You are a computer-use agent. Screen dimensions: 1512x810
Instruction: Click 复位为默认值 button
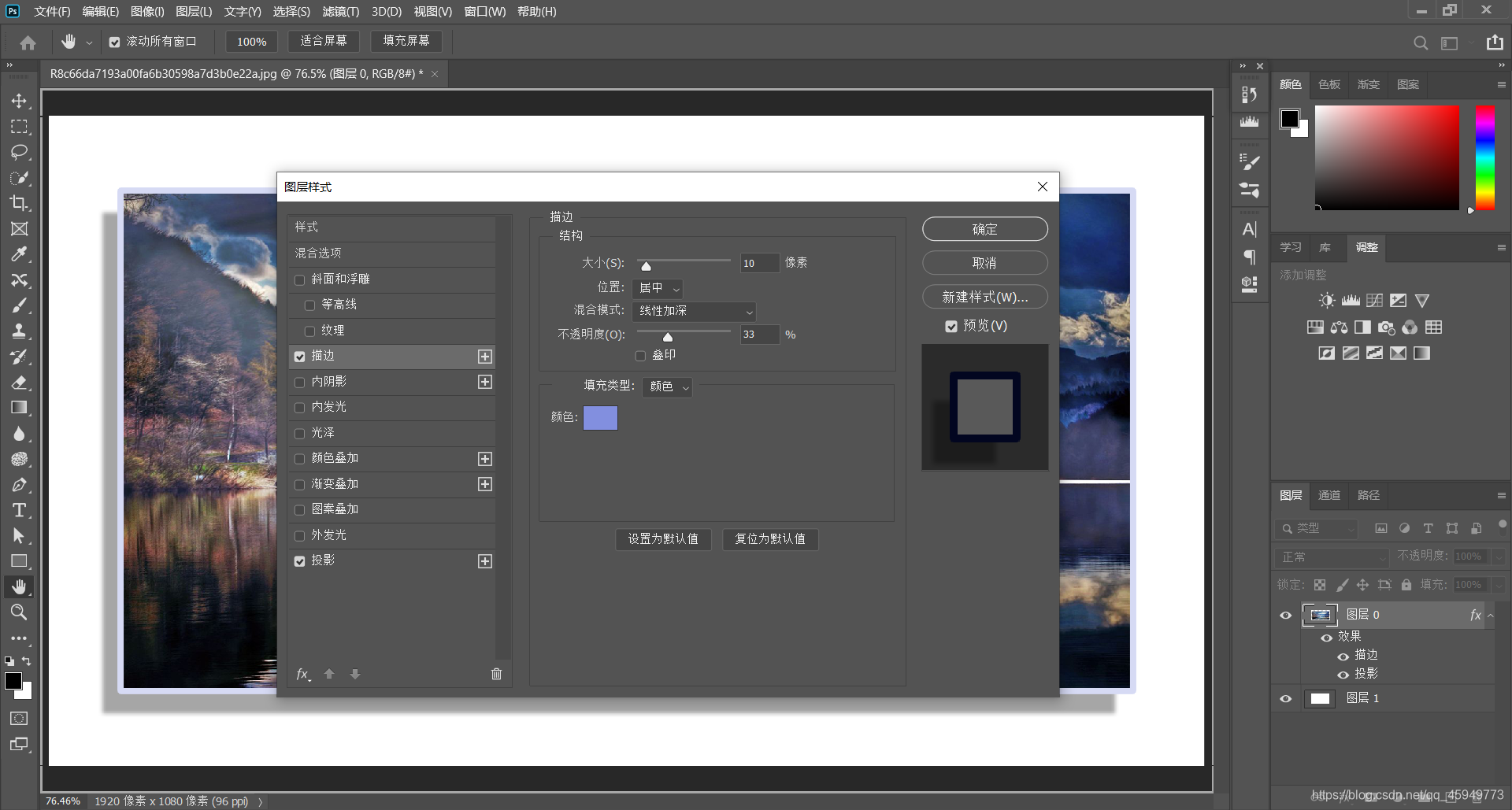click(x=770, y=539)
